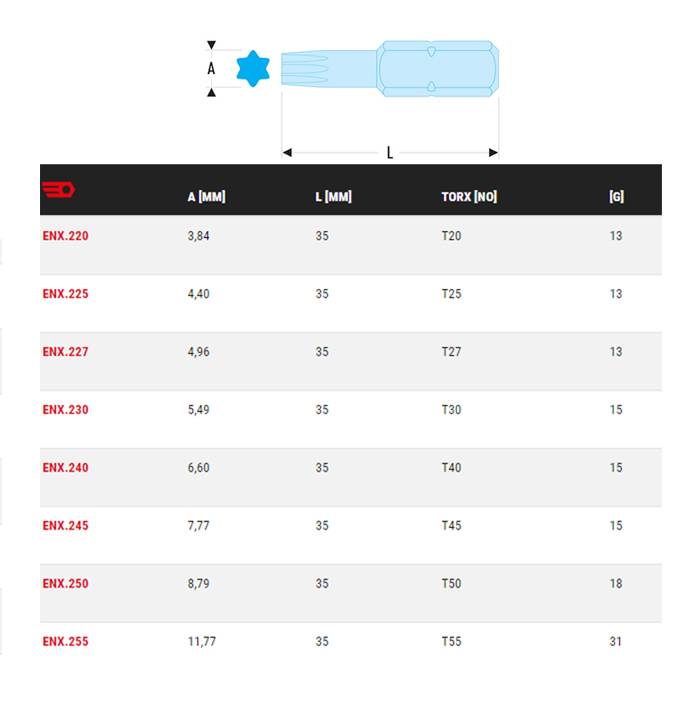Click the blue bit side-view illustration
Screen dimensions: 700x724
pos(390,68)
